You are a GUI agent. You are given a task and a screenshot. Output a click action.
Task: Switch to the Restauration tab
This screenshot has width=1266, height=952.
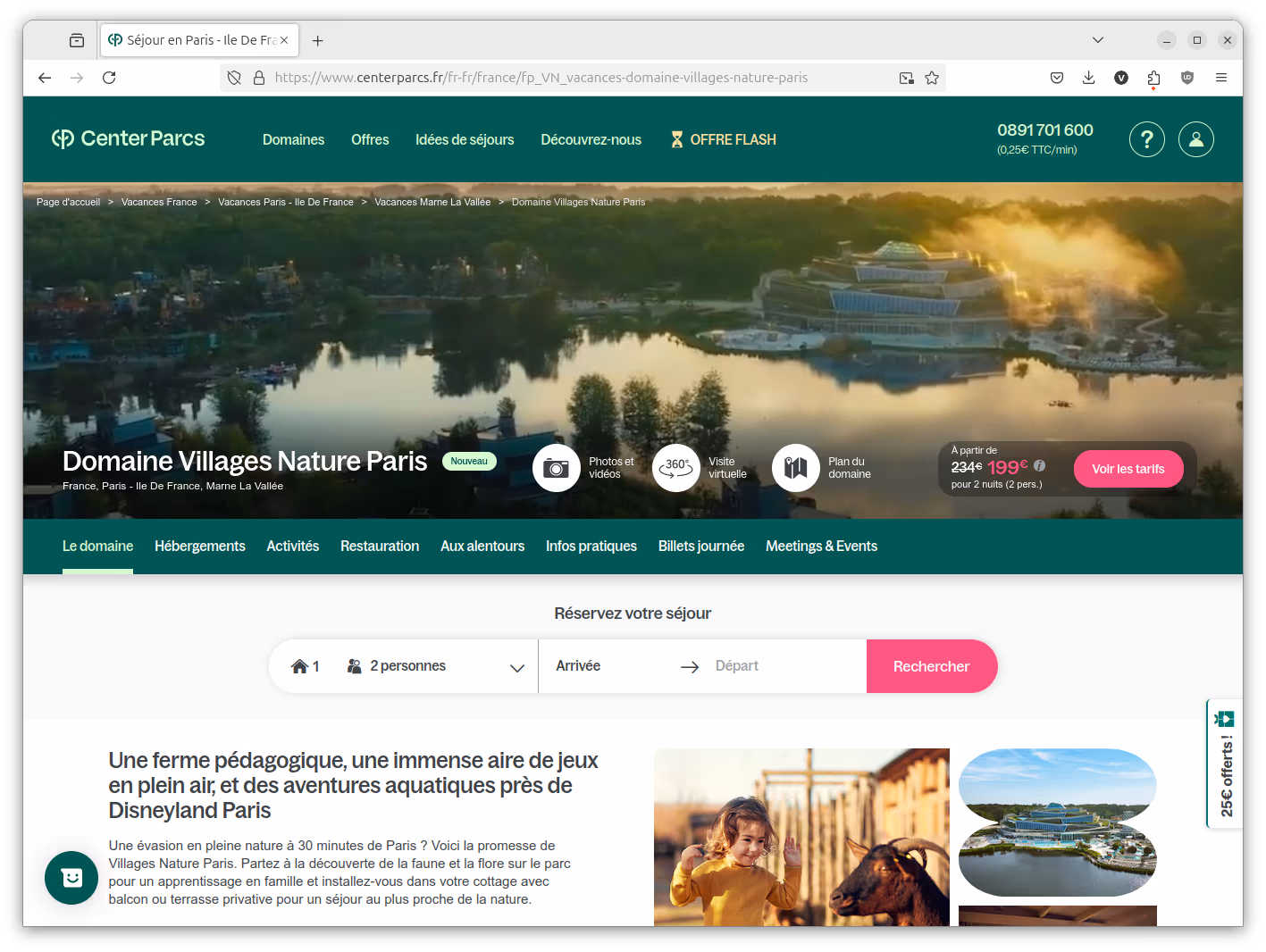[x=380, y=546]
